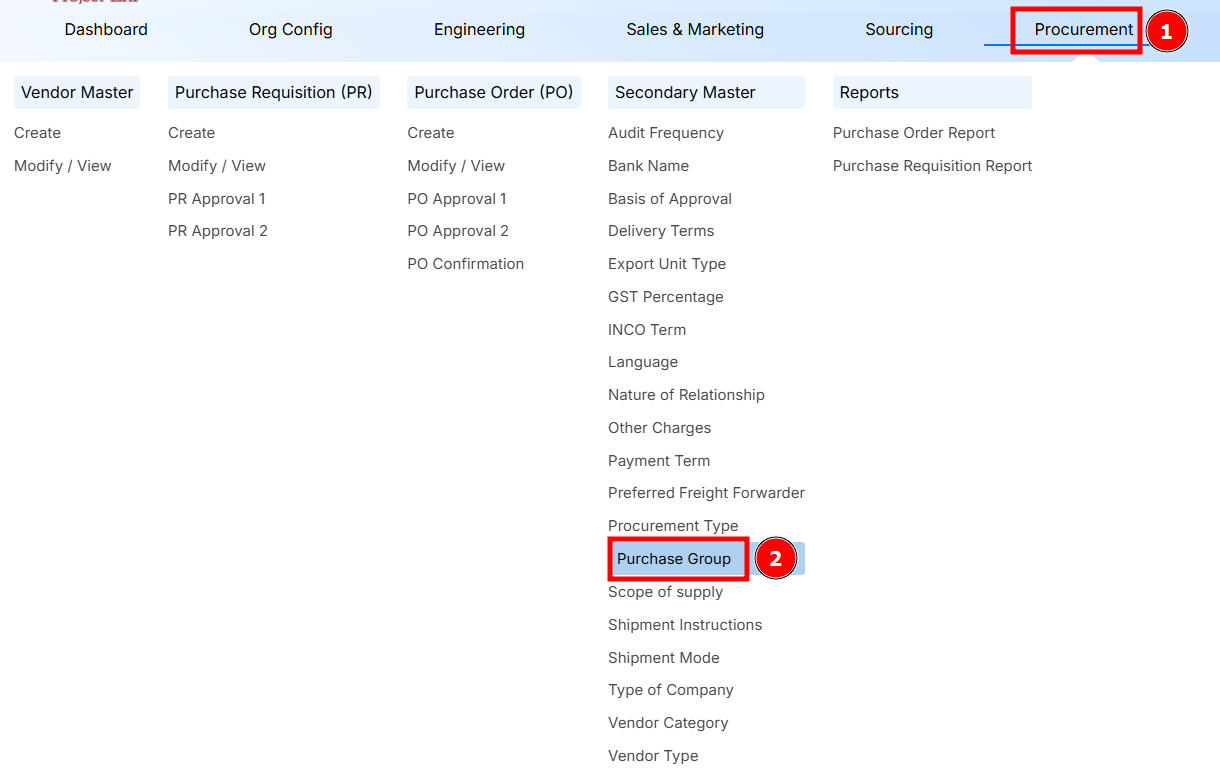Screen dimensions: 1220x776
Task: Open the Engineering menu
Action: 479,29
